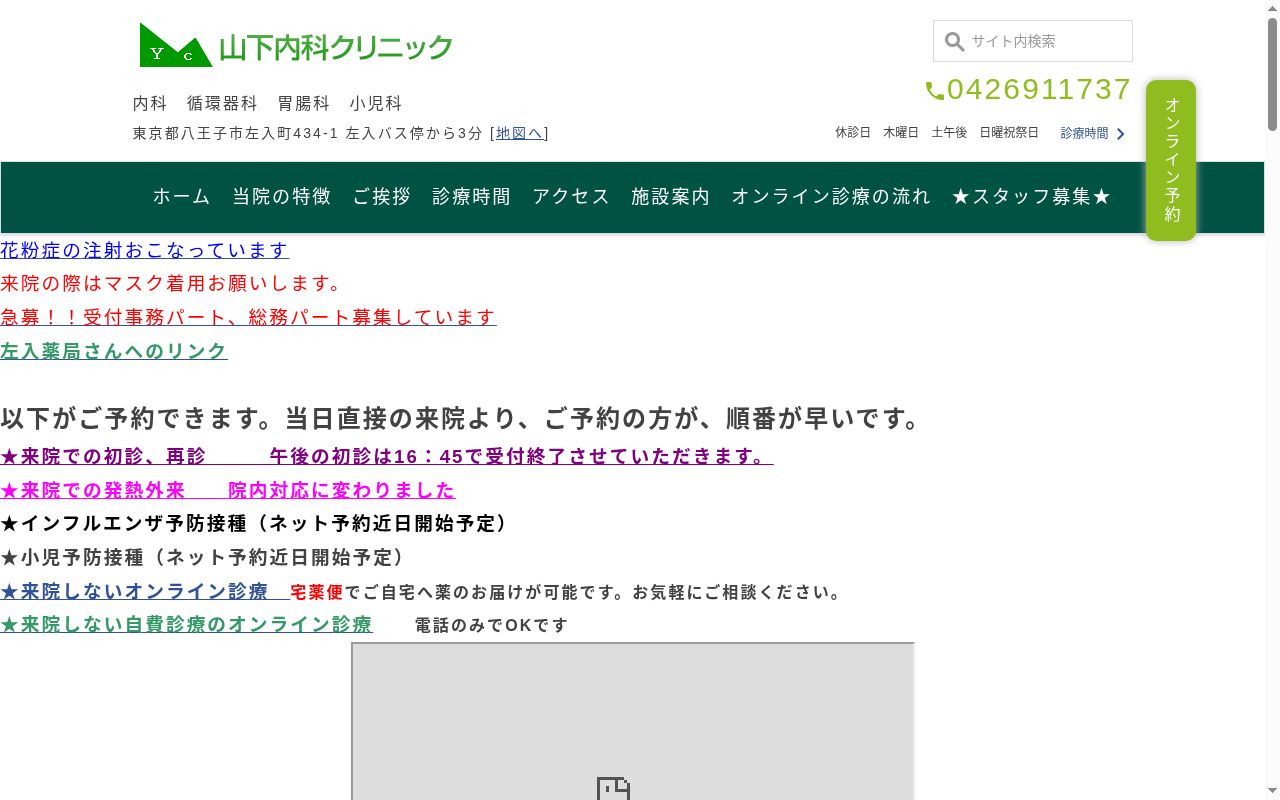
Task: Click the gray embedded content frame
Action: click(633, 721)
